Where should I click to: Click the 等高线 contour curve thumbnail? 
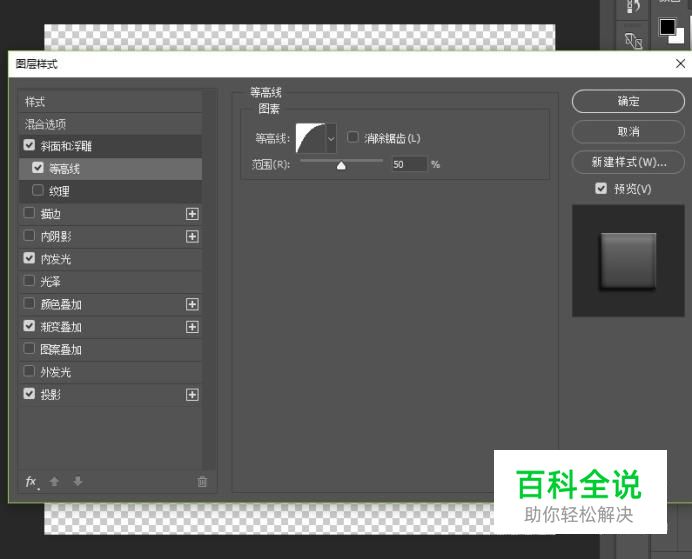[311, 139]
